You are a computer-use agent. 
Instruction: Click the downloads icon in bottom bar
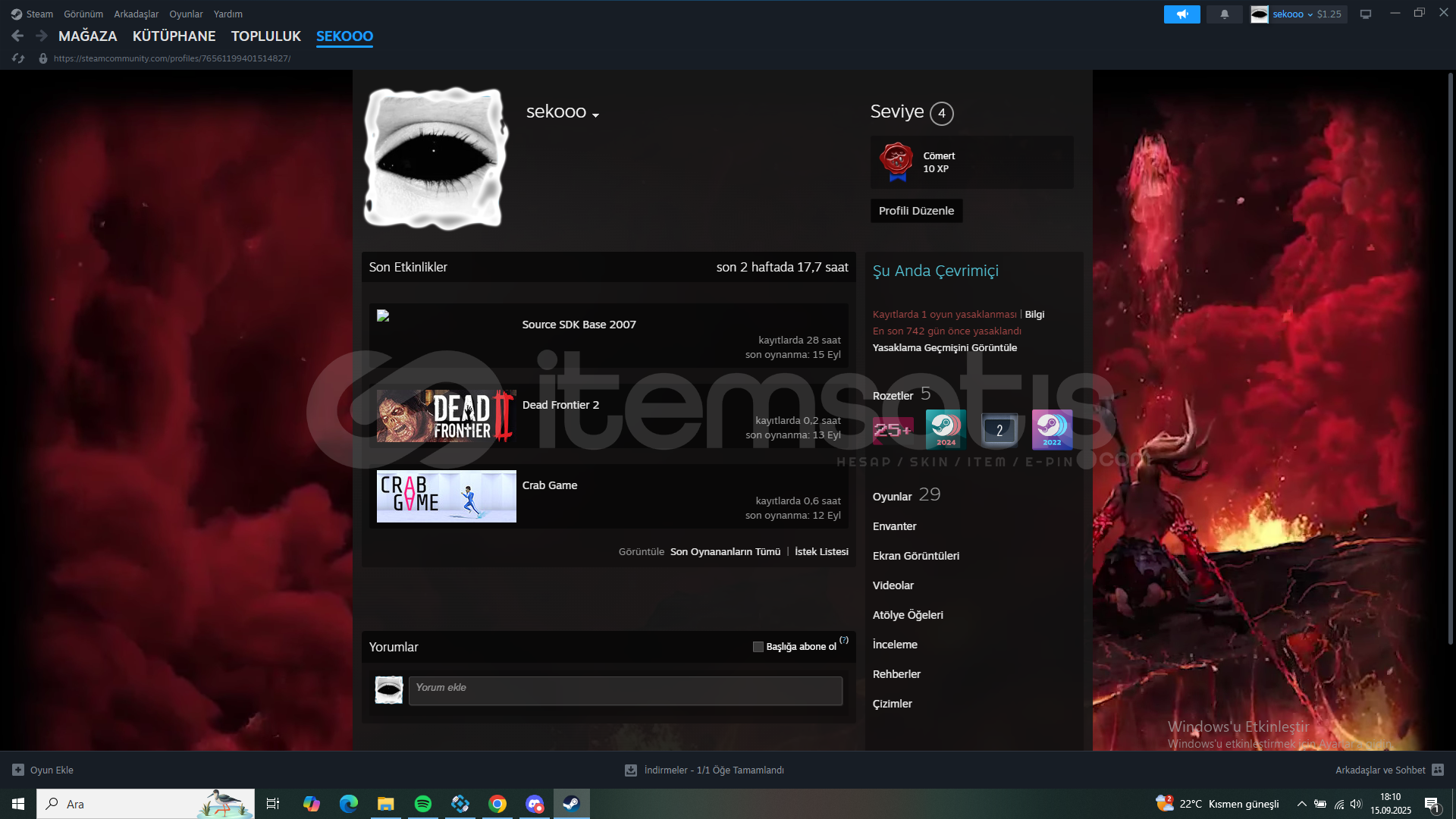click(x=630, y=770)
